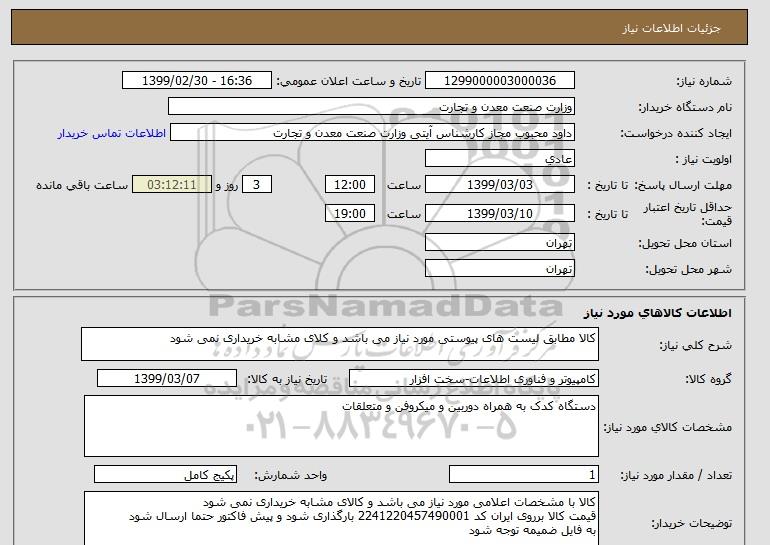
Task: Click the توضیحات خریدار label
Action: pos(691,524)
